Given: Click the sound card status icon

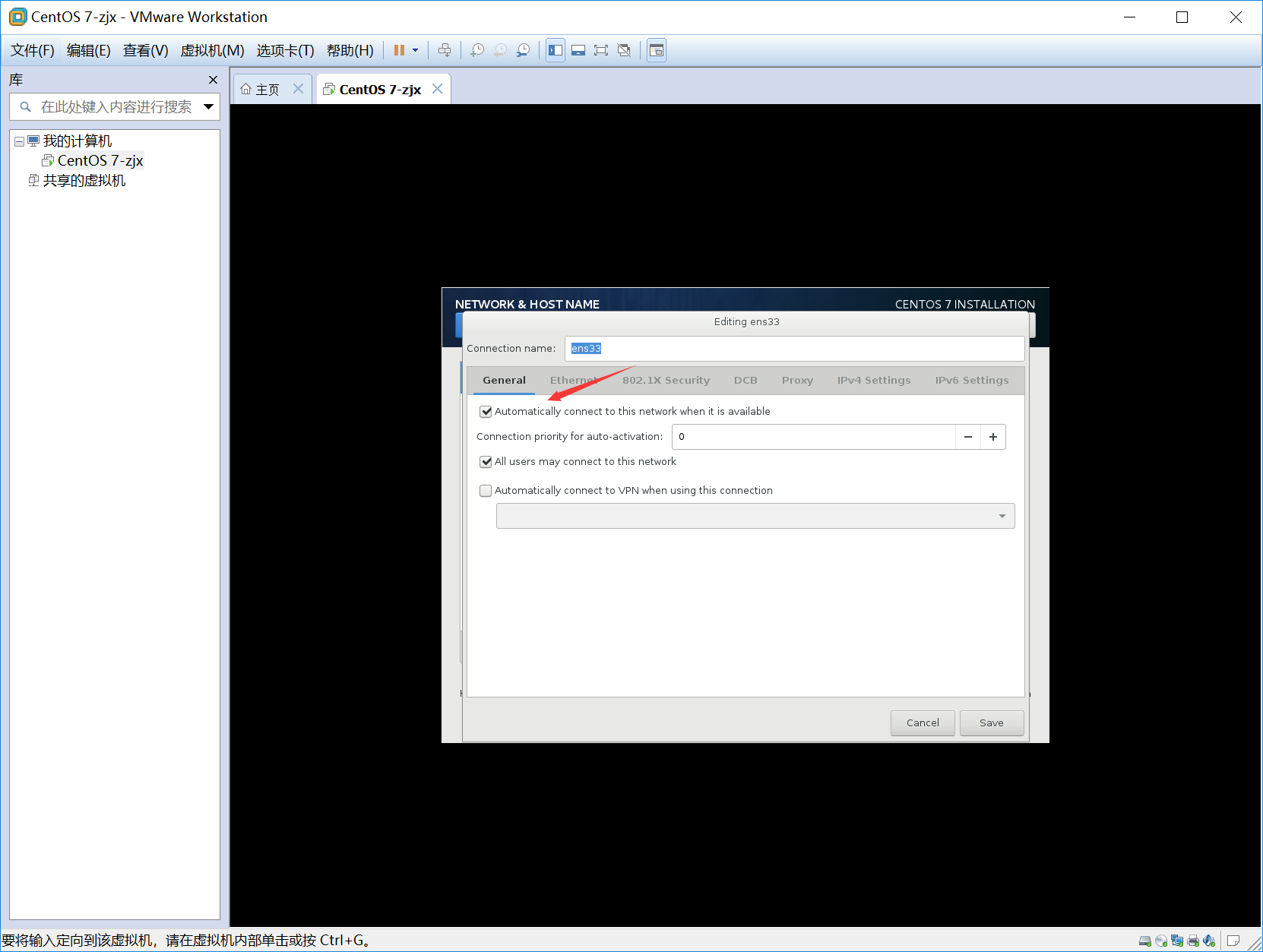Looking at the screenshot, I should (x=1209, y=941).
